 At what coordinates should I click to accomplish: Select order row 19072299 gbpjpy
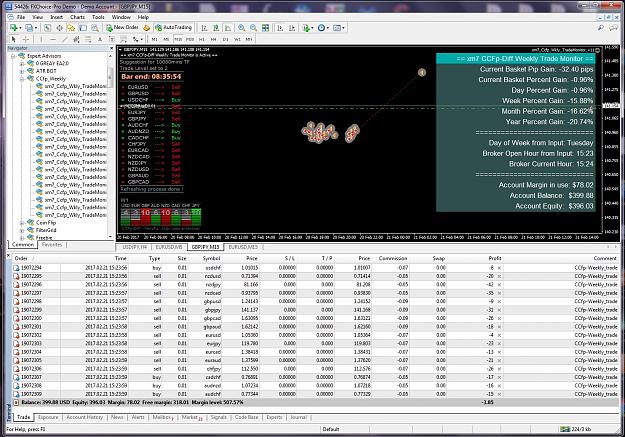click(x=315, y=310)
